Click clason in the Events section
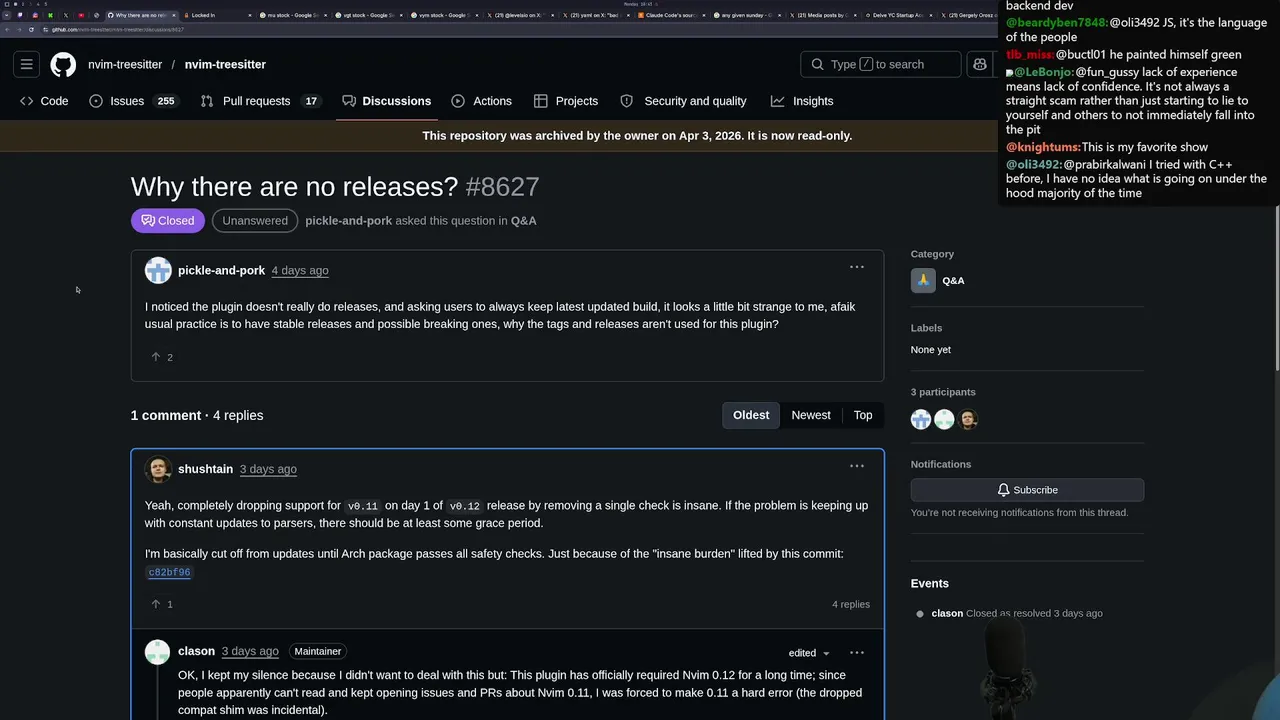This screenshot has height=720, width=1280. click(x=947, y=614)
